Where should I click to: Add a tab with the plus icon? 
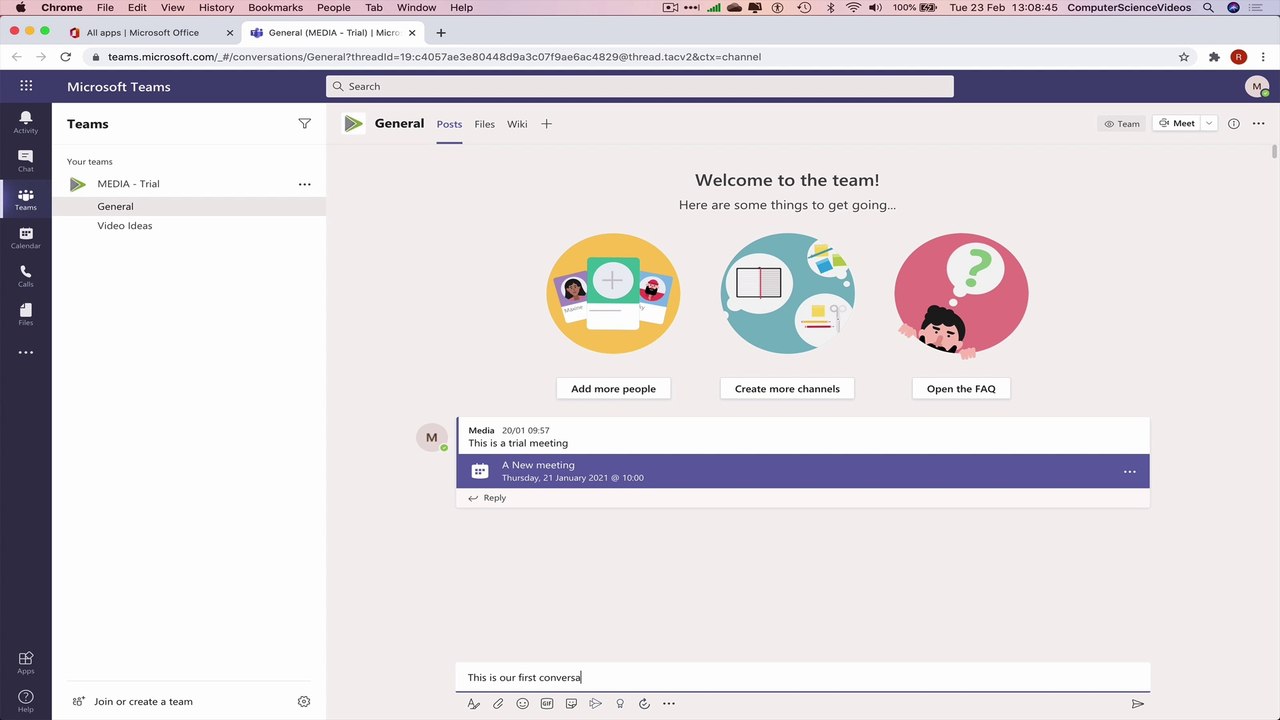[546, 124]
